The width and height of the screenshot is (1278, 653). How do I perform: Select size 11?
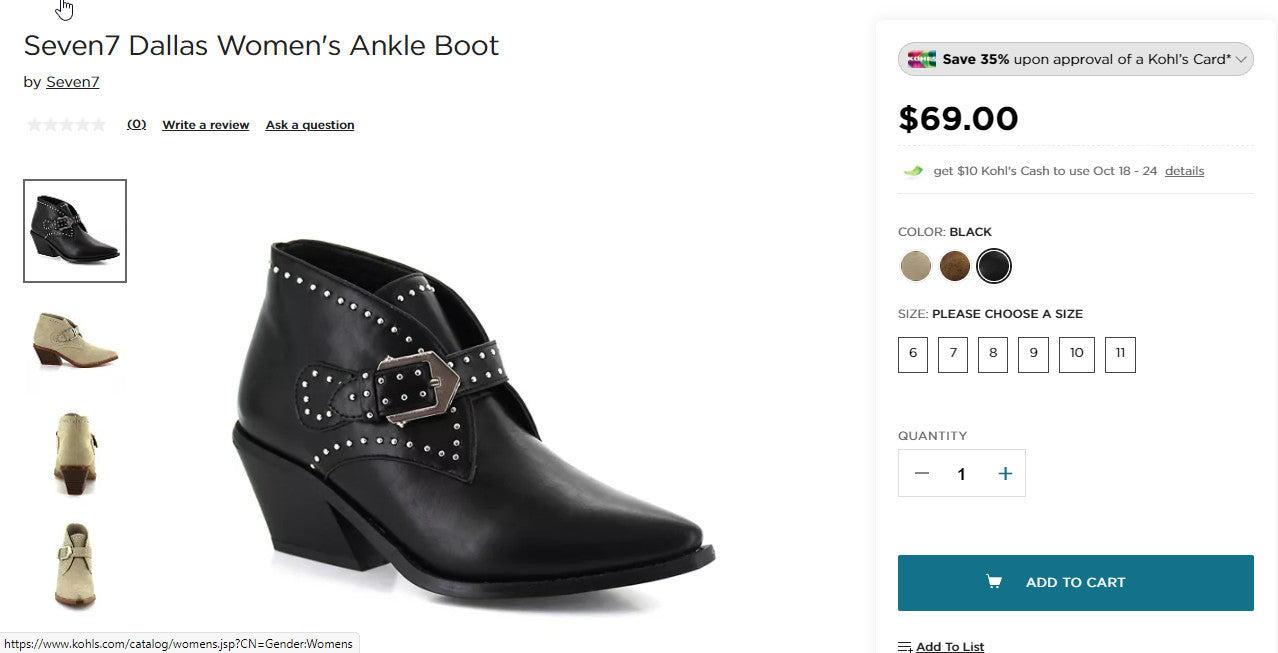pyautogui.click(x=1120, y=354)
